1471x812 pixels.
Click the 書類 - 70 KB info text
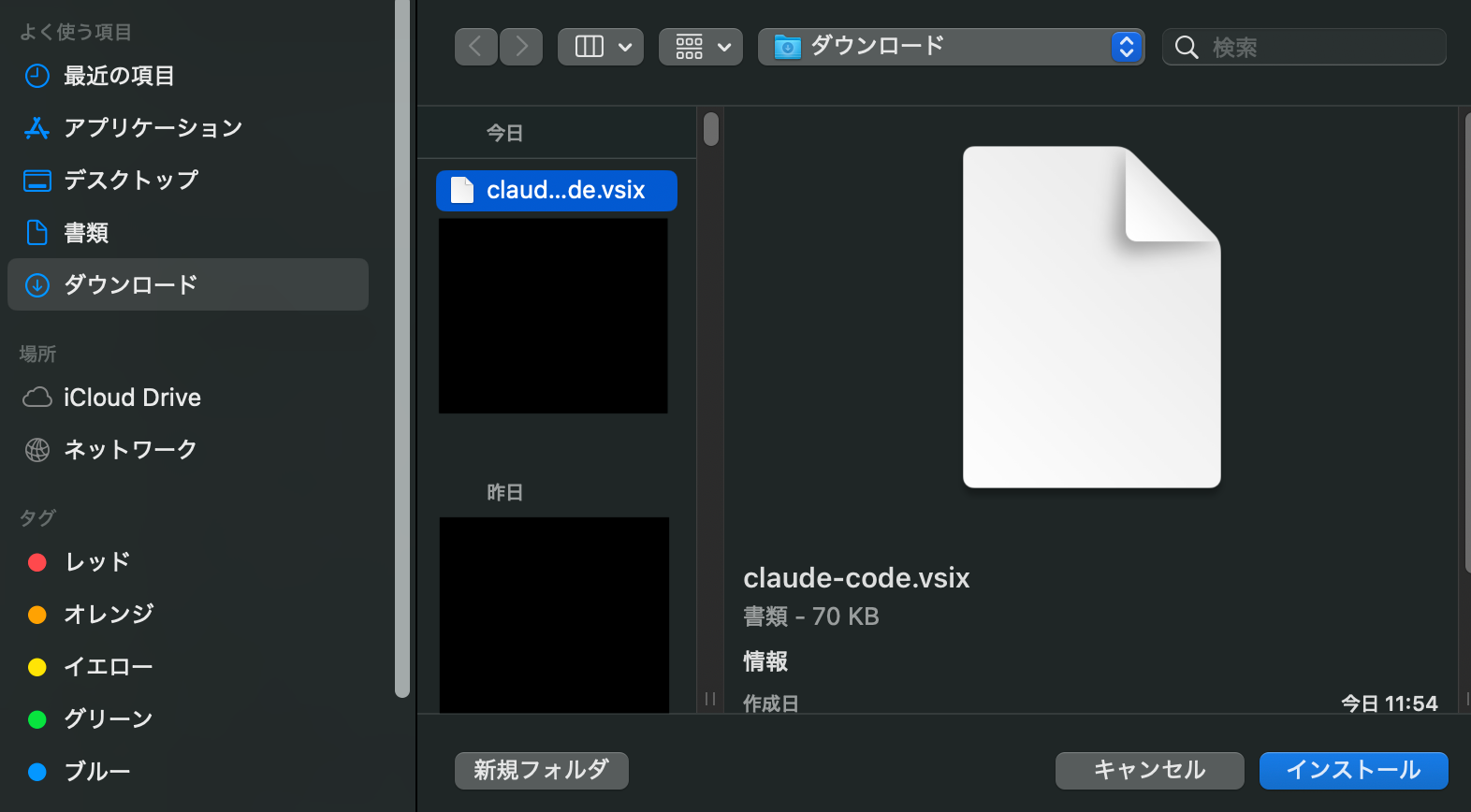pos(811,616)
